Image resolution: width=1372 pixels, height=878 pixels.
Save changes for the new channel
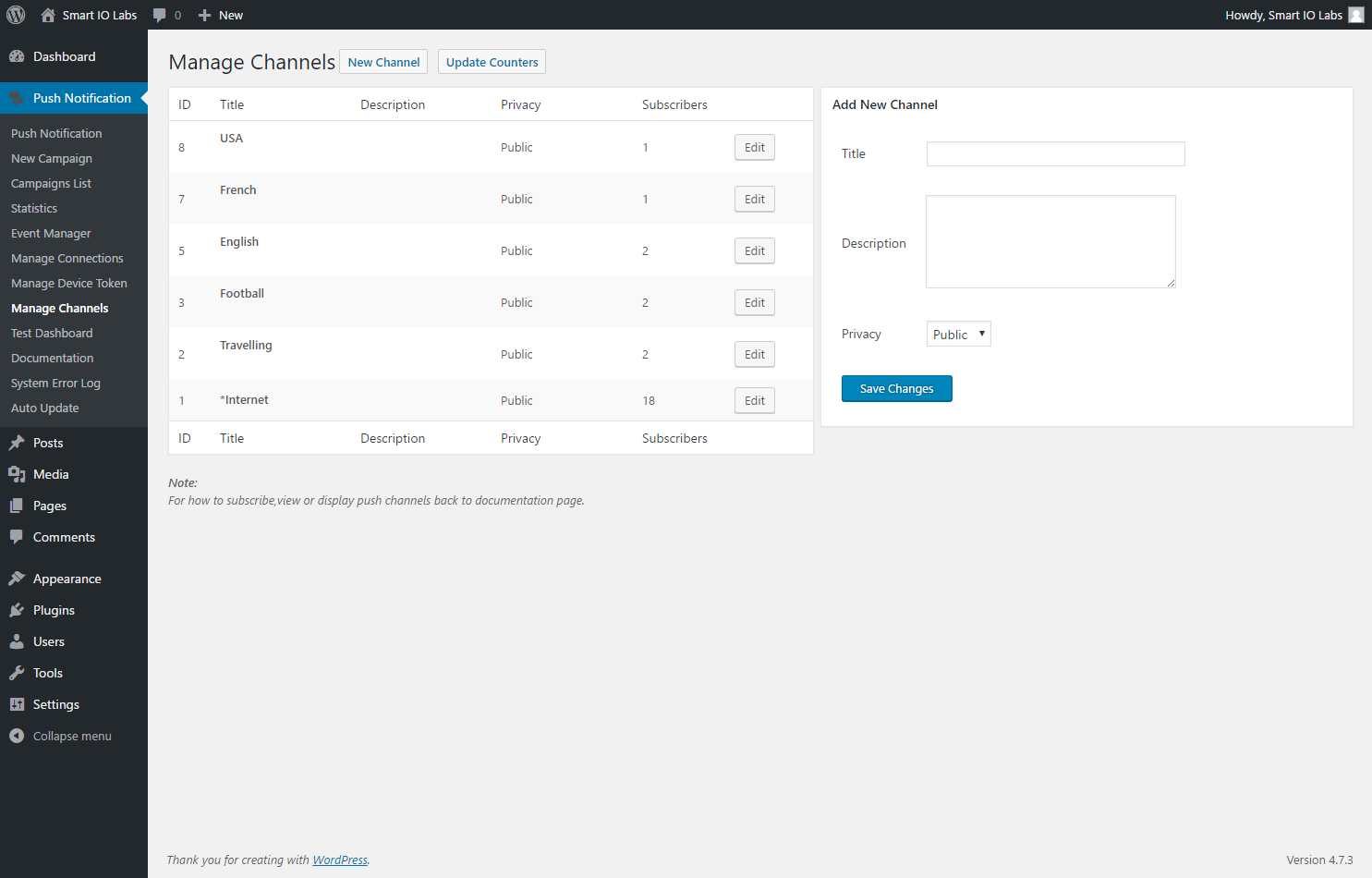pyautogui.click(x=896, y=389)
